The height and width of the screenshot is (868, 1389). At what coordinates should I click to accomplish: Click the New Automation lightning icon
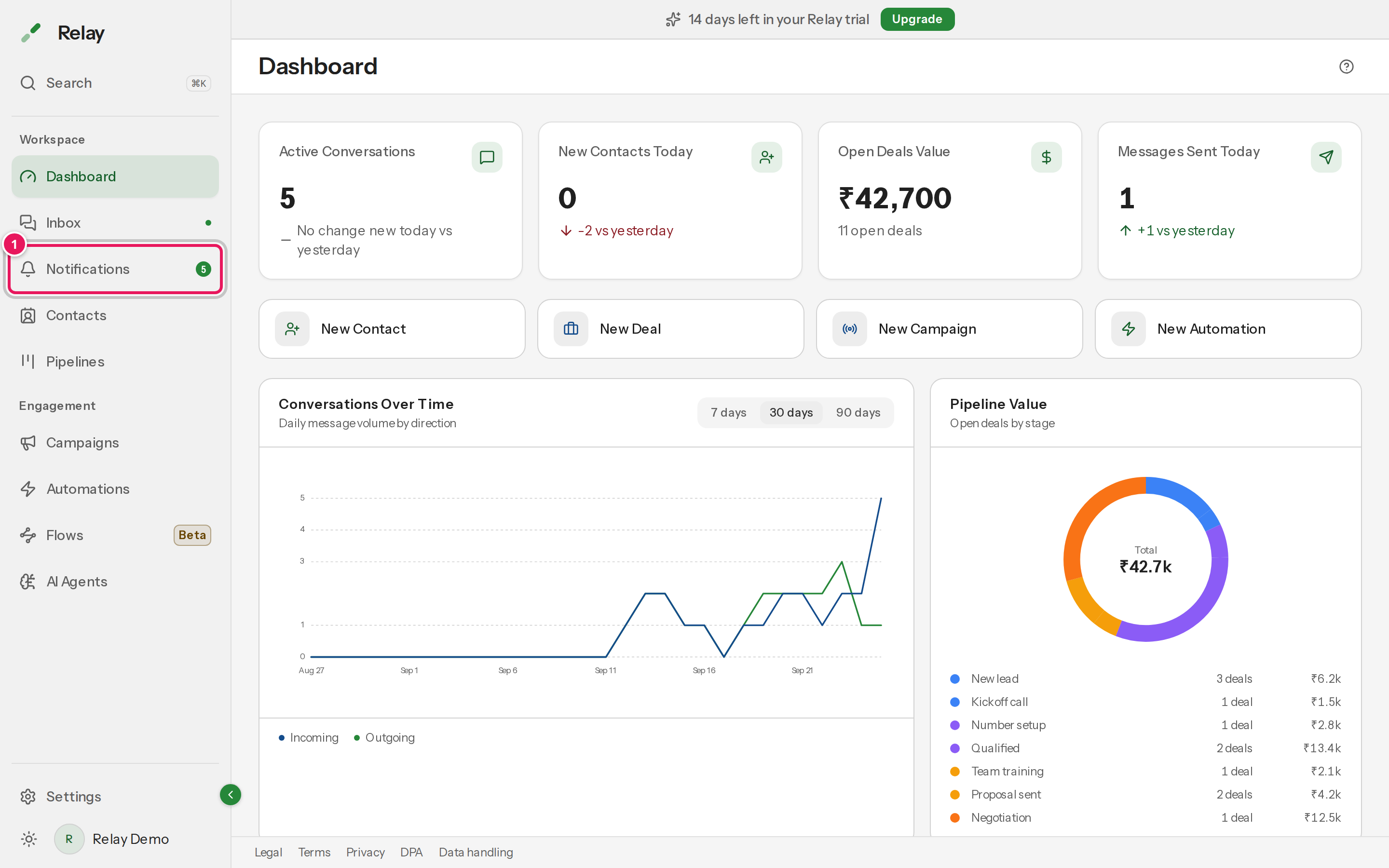[x=1129, y=329]
